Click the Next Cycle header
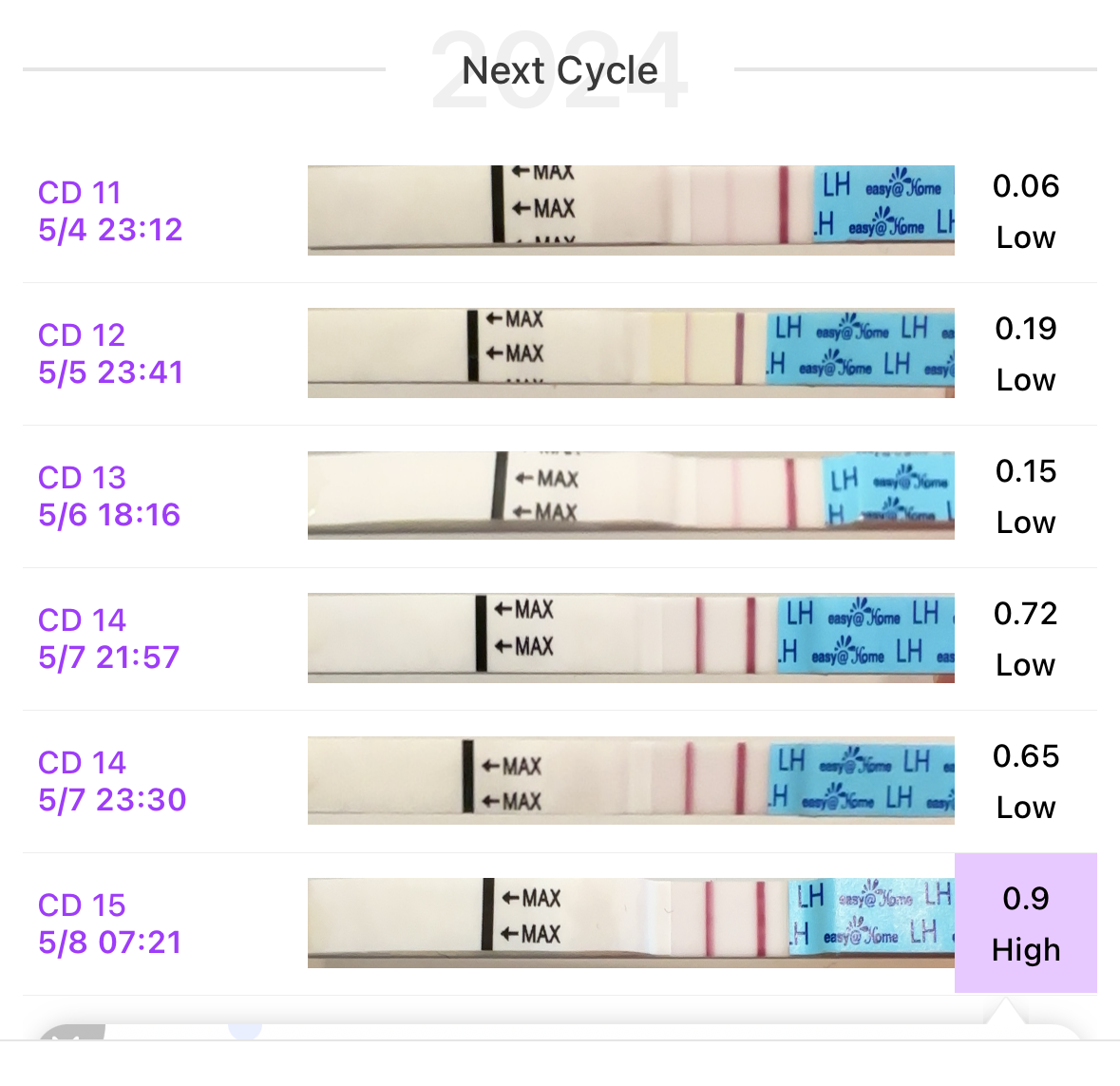This screenshot has width=1120, height=1086. tap(560, 70)
